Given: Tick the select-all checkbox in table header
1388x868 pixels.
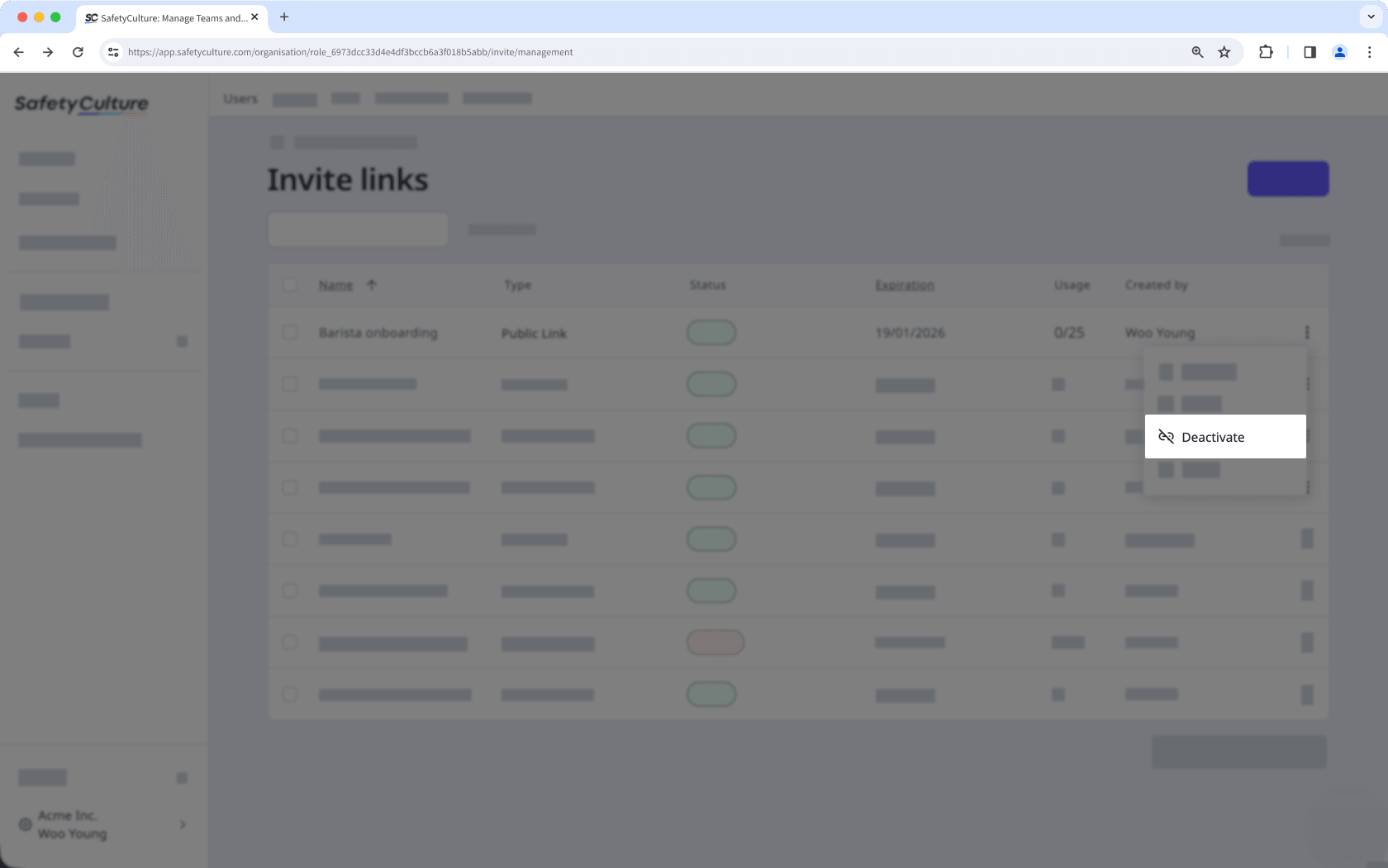Looking at the screenshot, I should coord(290,285).
